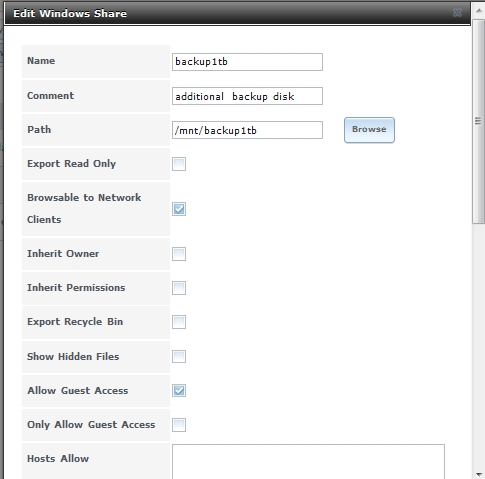Click into the Comment text field
This screenshot has height=479, width=485.
click(247, 96)
